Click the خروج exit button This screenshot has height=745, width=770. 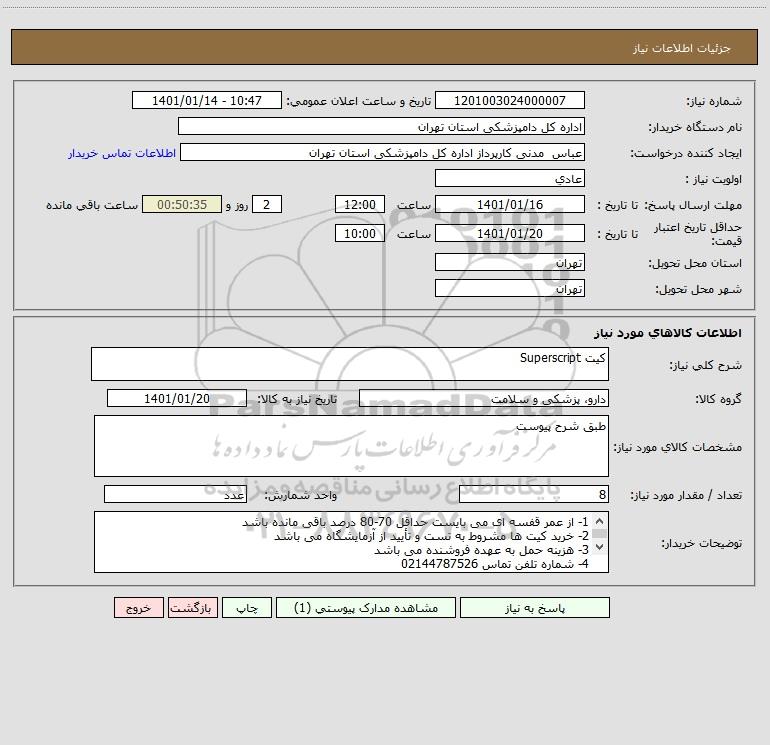tap(138, 608)
